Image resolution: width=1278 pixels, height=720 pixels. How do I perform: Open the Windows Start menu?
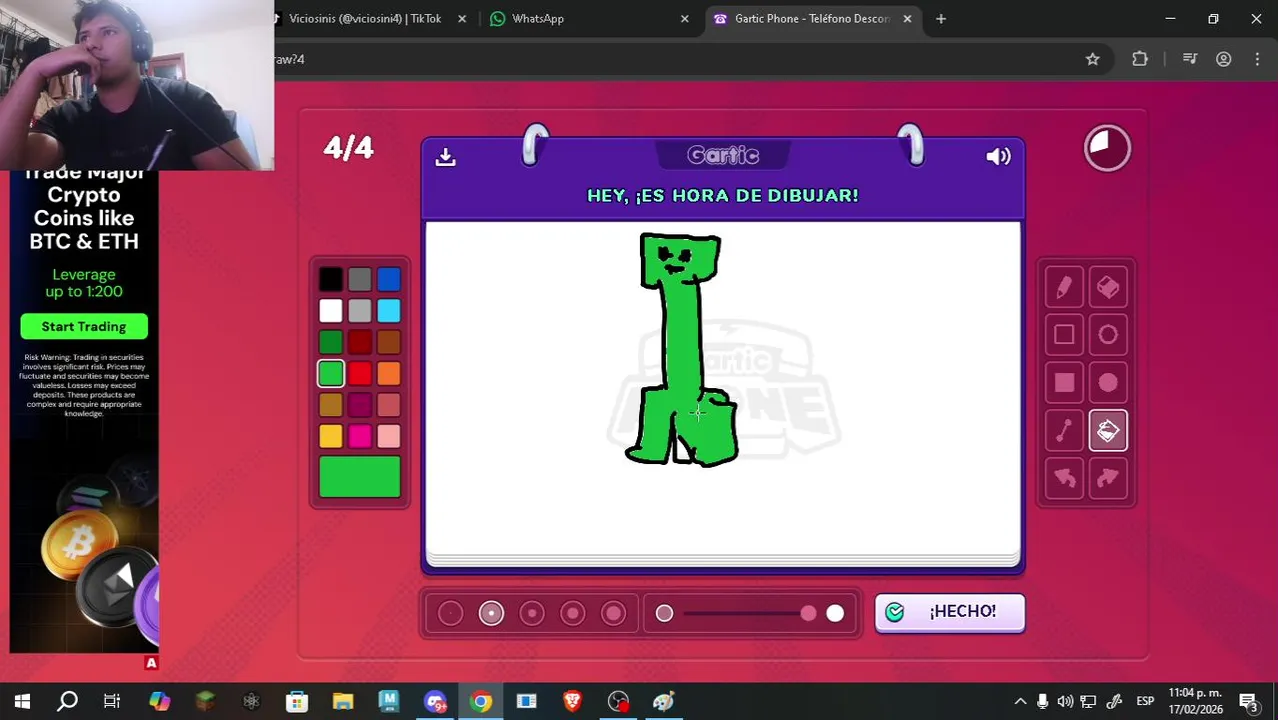pyautogui.click(x=22, y=701)
